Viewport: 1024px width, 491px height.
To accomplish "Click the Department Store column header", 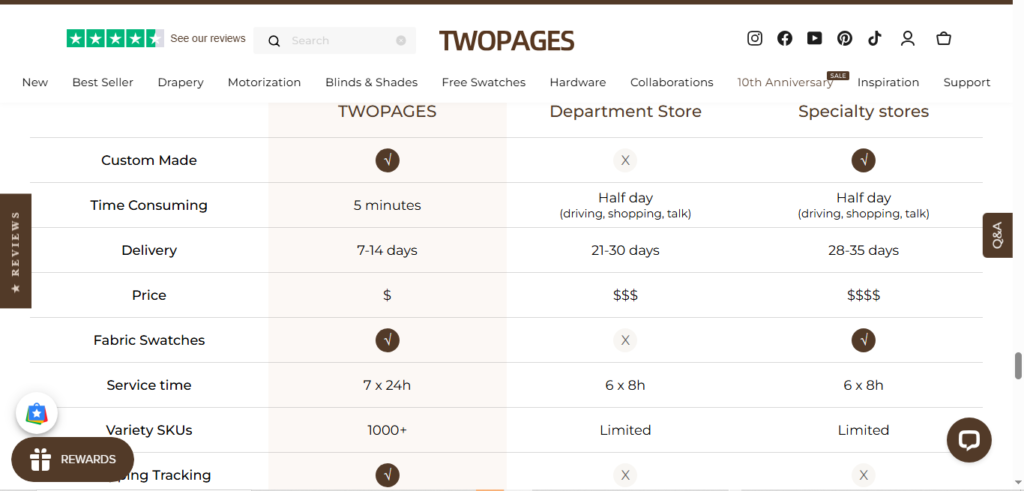I will (x=625, y=112).
